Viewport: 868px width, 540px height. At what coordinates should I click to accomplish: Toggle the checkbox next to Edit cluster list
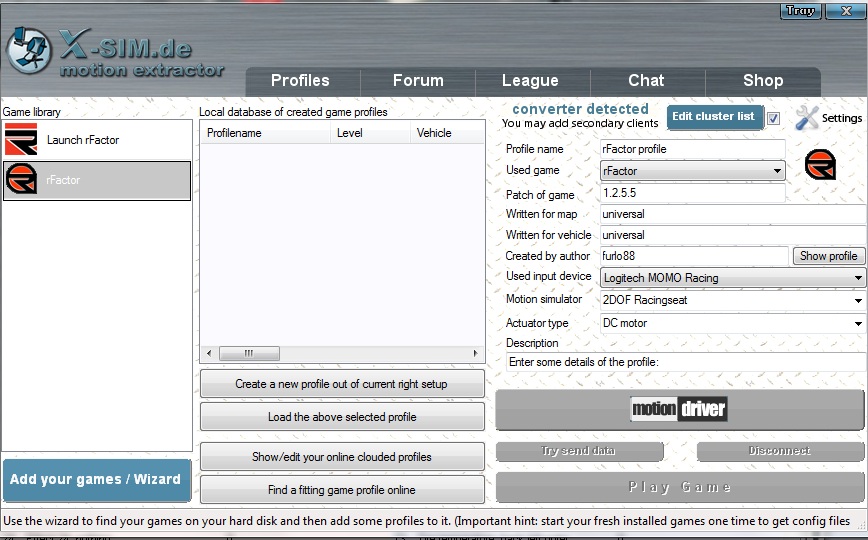(773, 118)
